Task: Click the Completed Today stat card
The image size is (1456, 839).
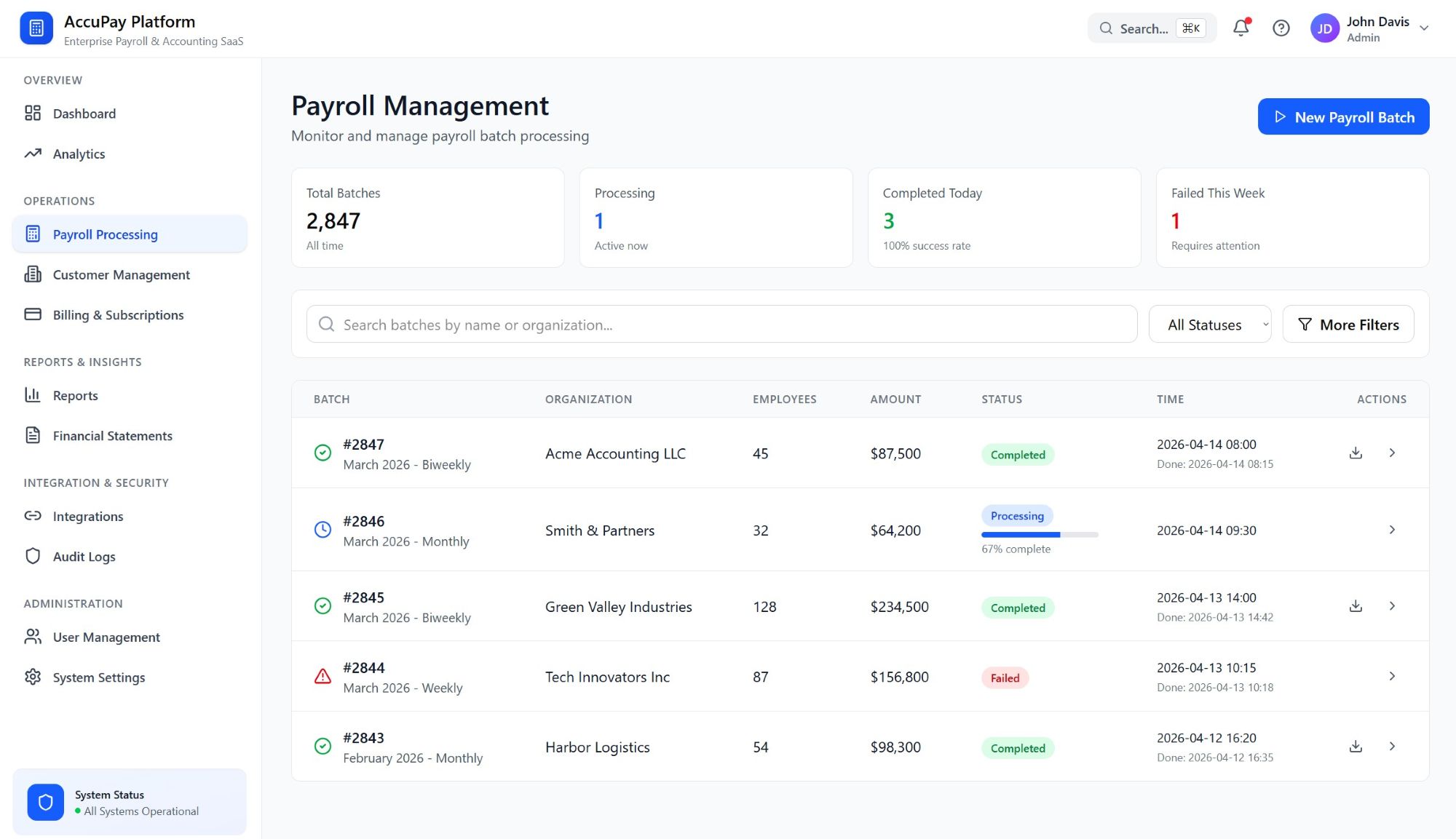Action: pos(1005,218)
